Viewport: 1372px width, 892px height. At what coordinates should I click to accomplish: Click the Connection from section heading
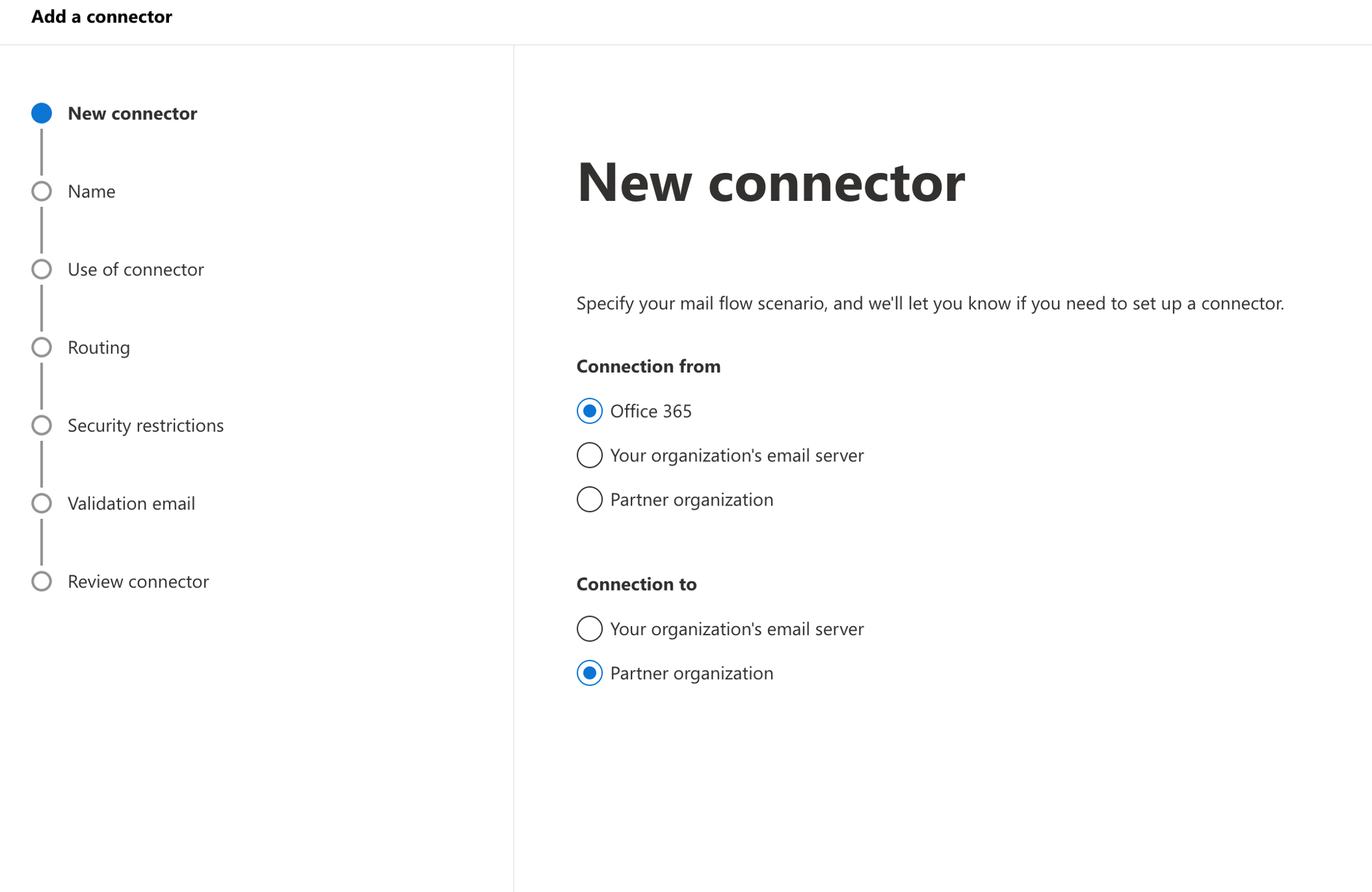click(648, 366)
